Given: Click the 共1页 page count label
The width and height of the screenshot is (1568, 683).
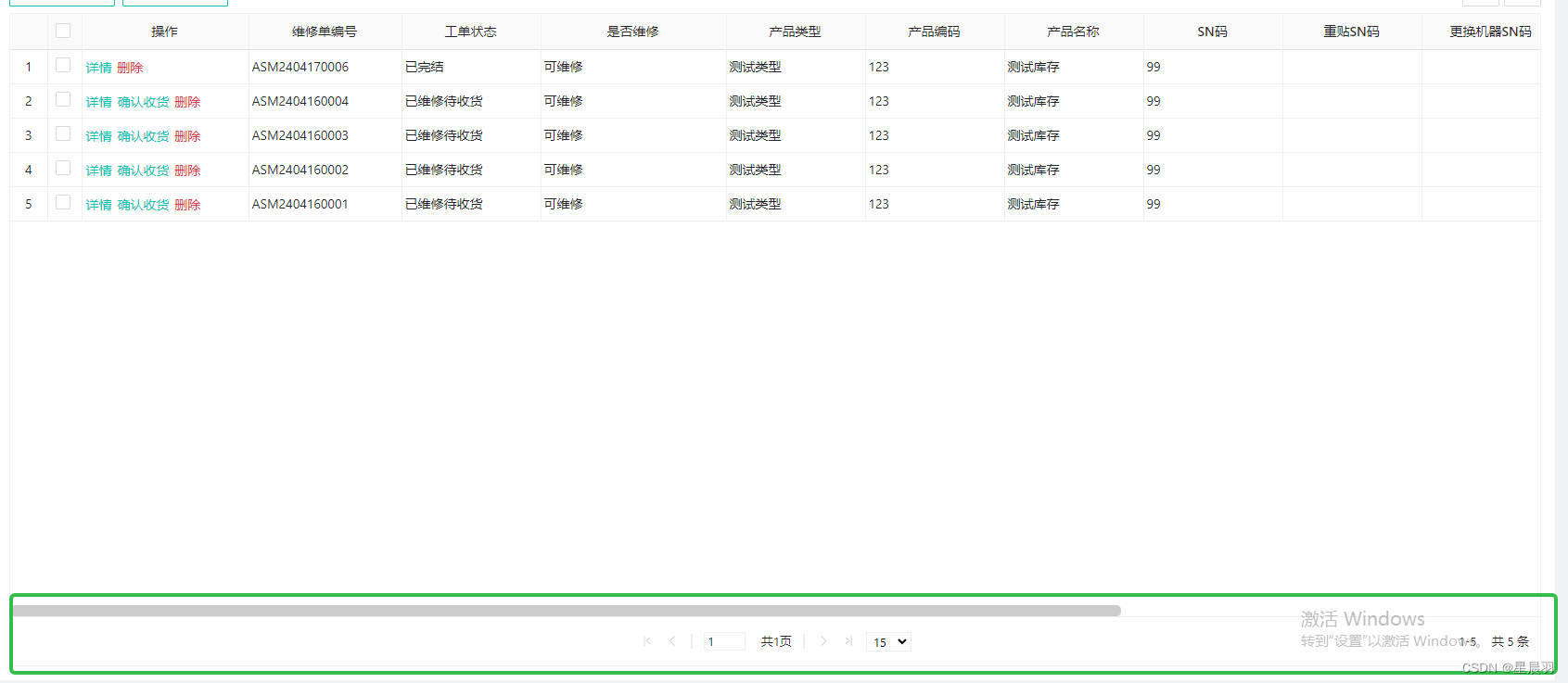Looking at the screenshot, I should tap(776, 641).
